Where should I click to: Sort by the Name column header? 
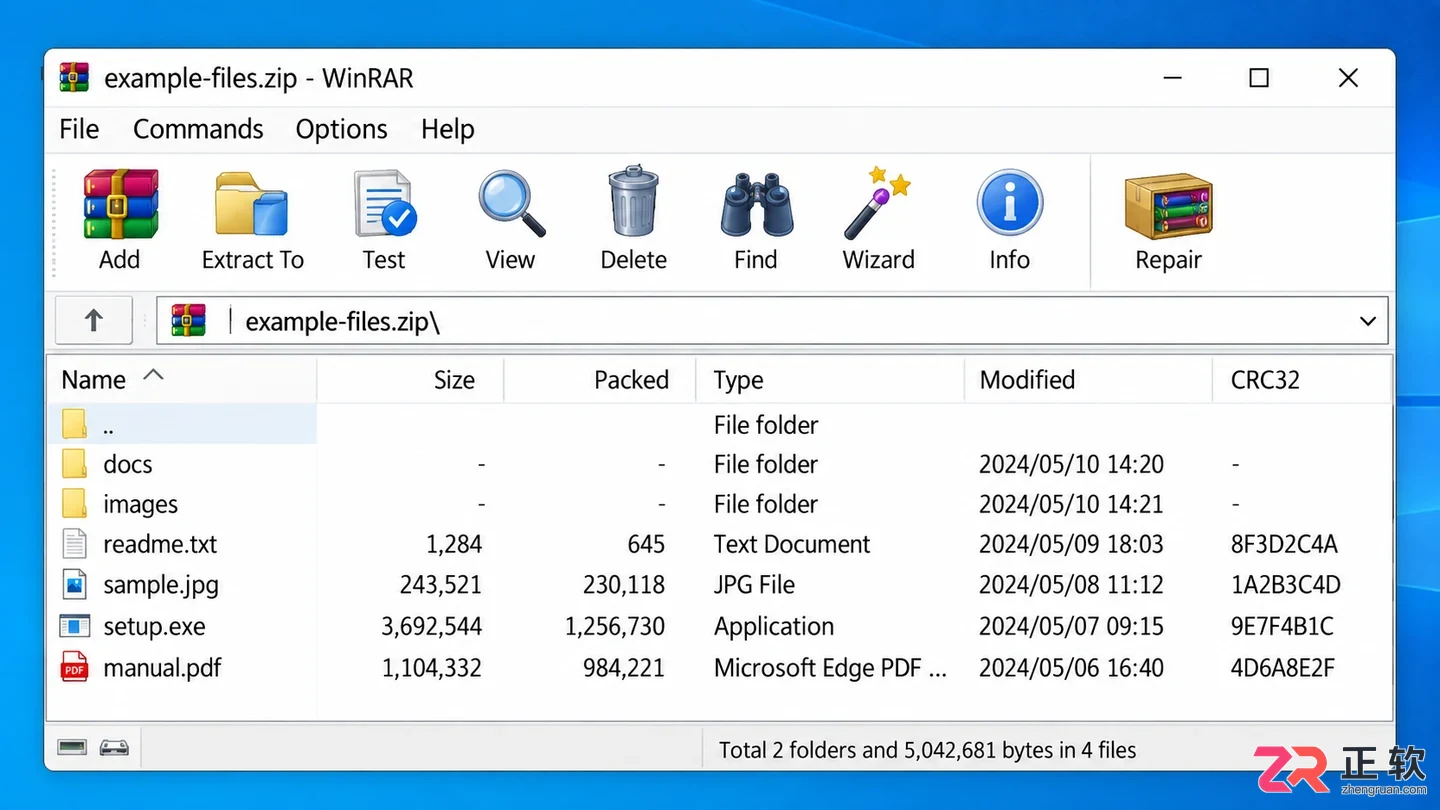point(182,380)
